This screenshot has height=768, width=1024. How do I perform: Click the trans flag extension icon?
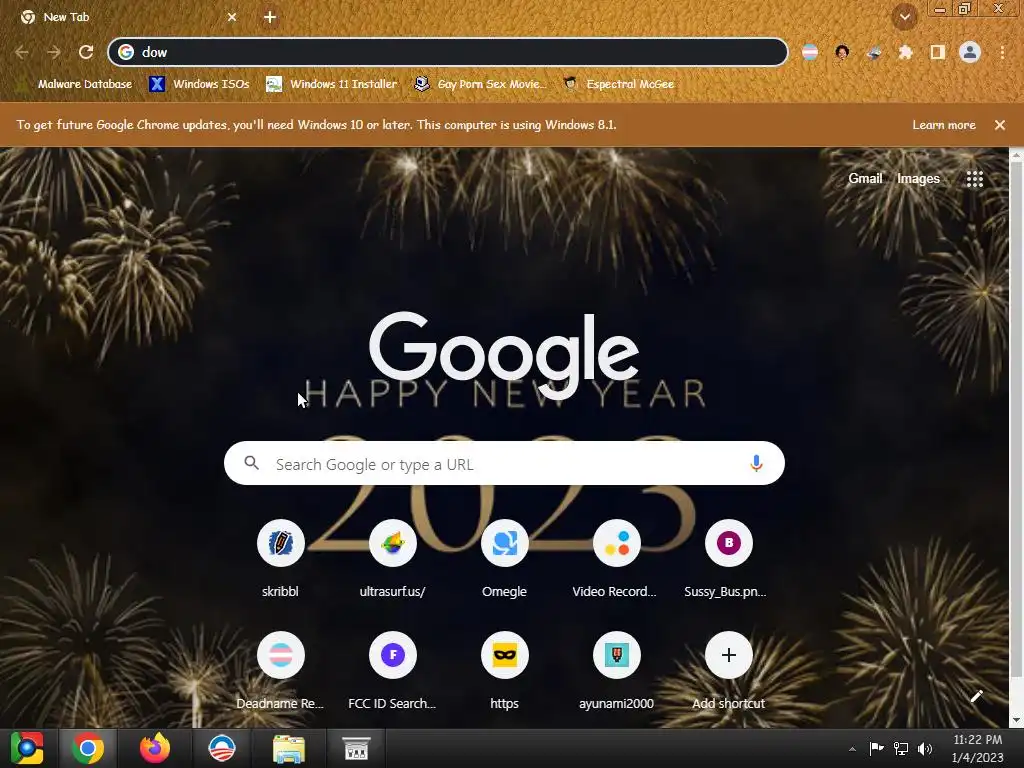(810, 52)
